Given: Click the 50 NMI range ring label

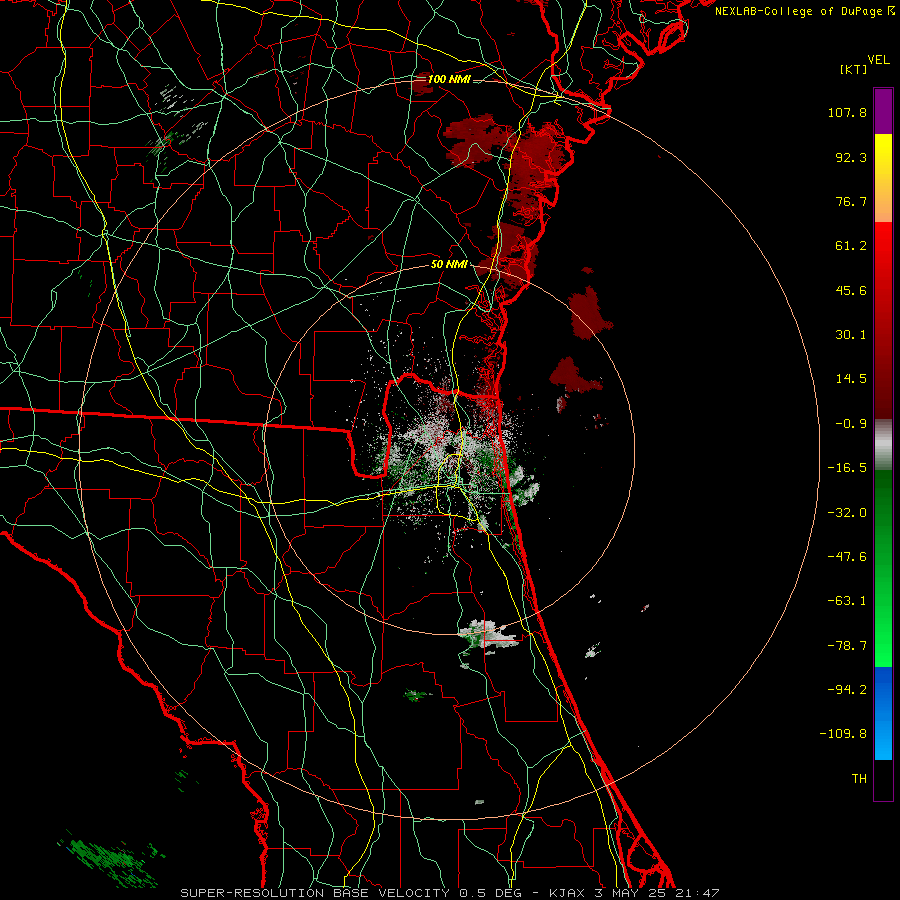Looking at the screenshot, I should 449,265.
